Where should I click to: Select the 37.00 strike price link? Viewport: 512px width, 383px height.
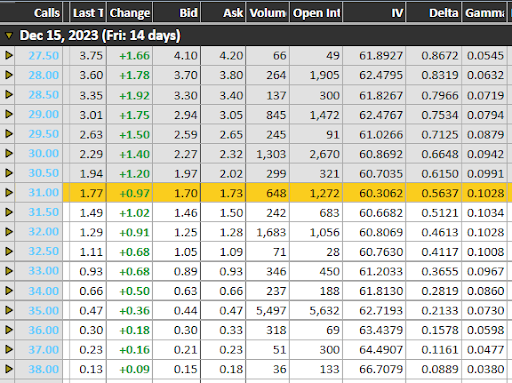(x=44, y=349)
